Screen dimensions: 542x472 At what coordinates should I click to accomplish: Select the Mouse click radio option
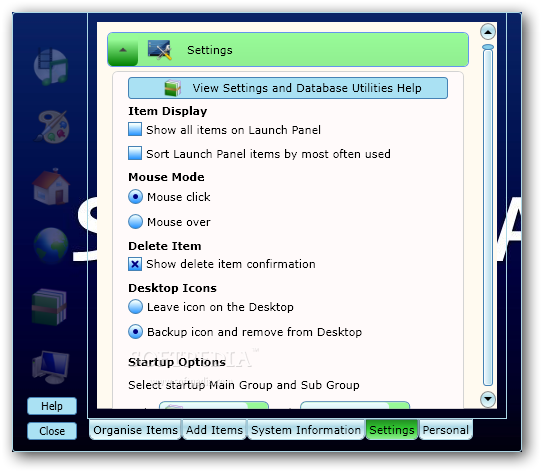136,197
